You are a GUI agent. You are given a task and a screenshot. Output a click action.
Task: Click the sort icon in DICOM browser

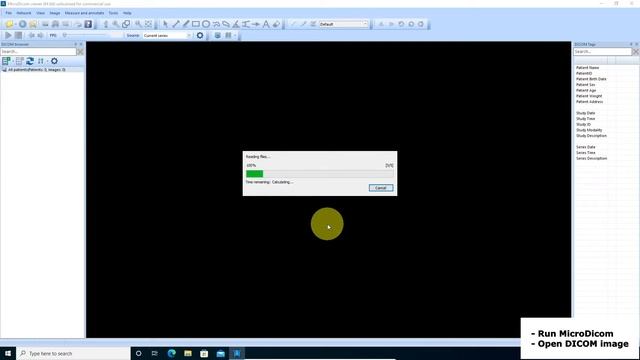click(x=41, y=61)
